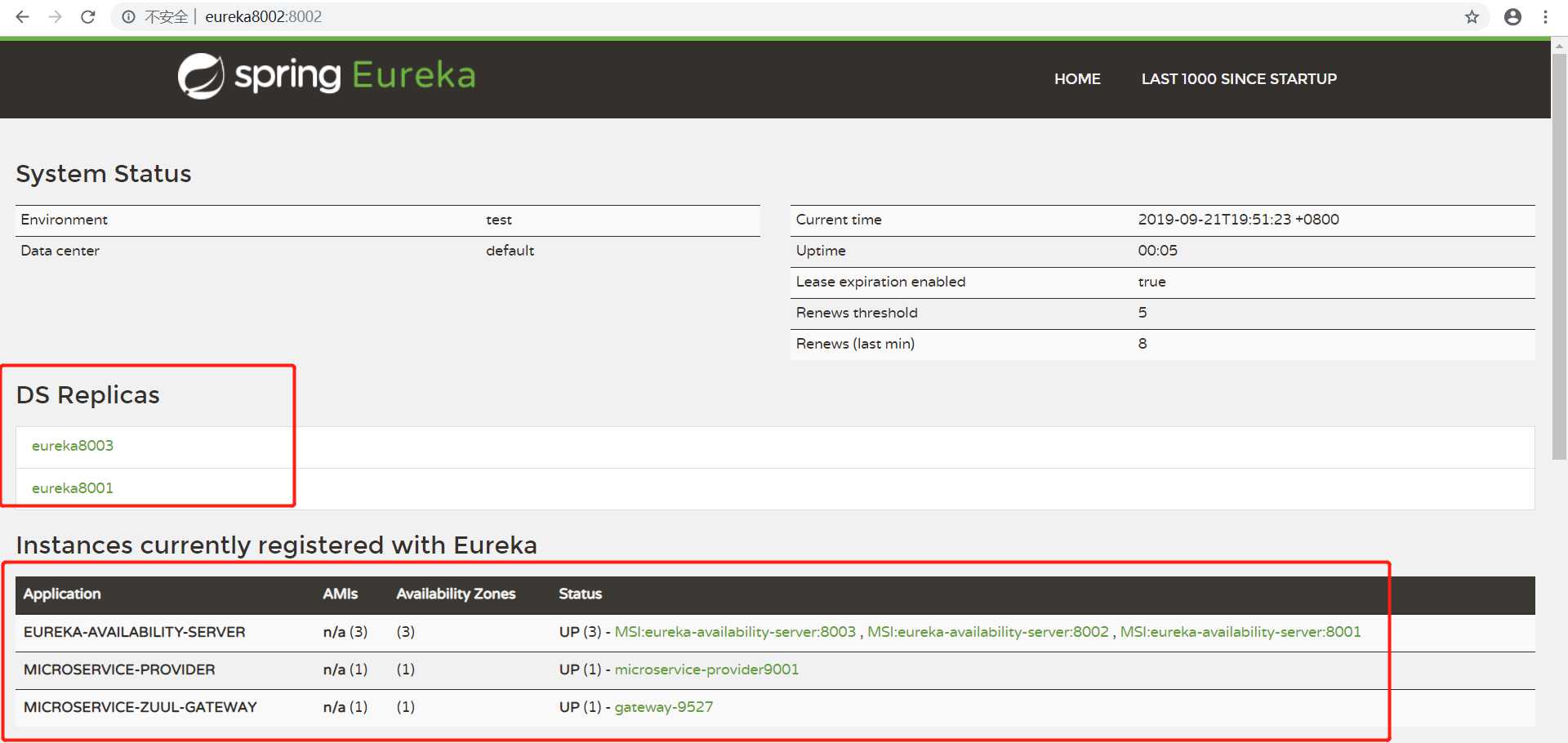
Task: Open the gateway-9527 instance link
Action: (664, 707)
